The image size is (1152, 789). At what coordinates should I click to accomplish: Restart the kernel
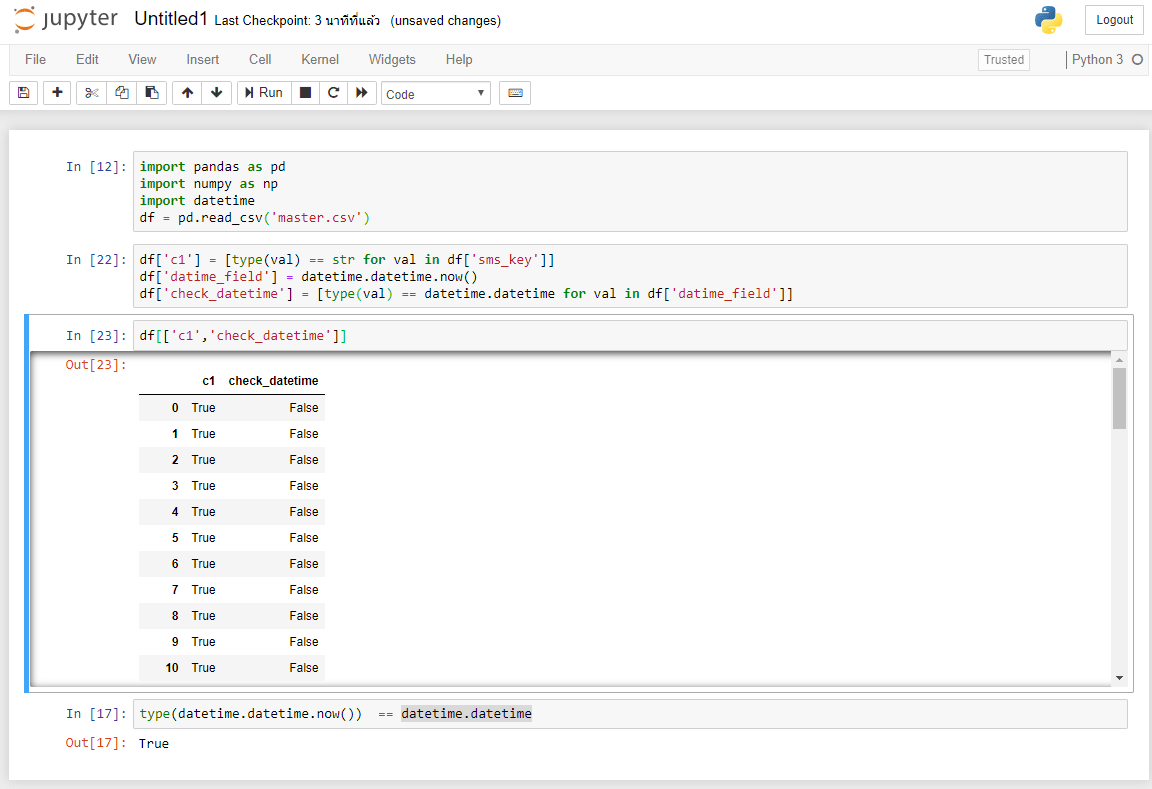pyautogui.click(x=333, y=92)
